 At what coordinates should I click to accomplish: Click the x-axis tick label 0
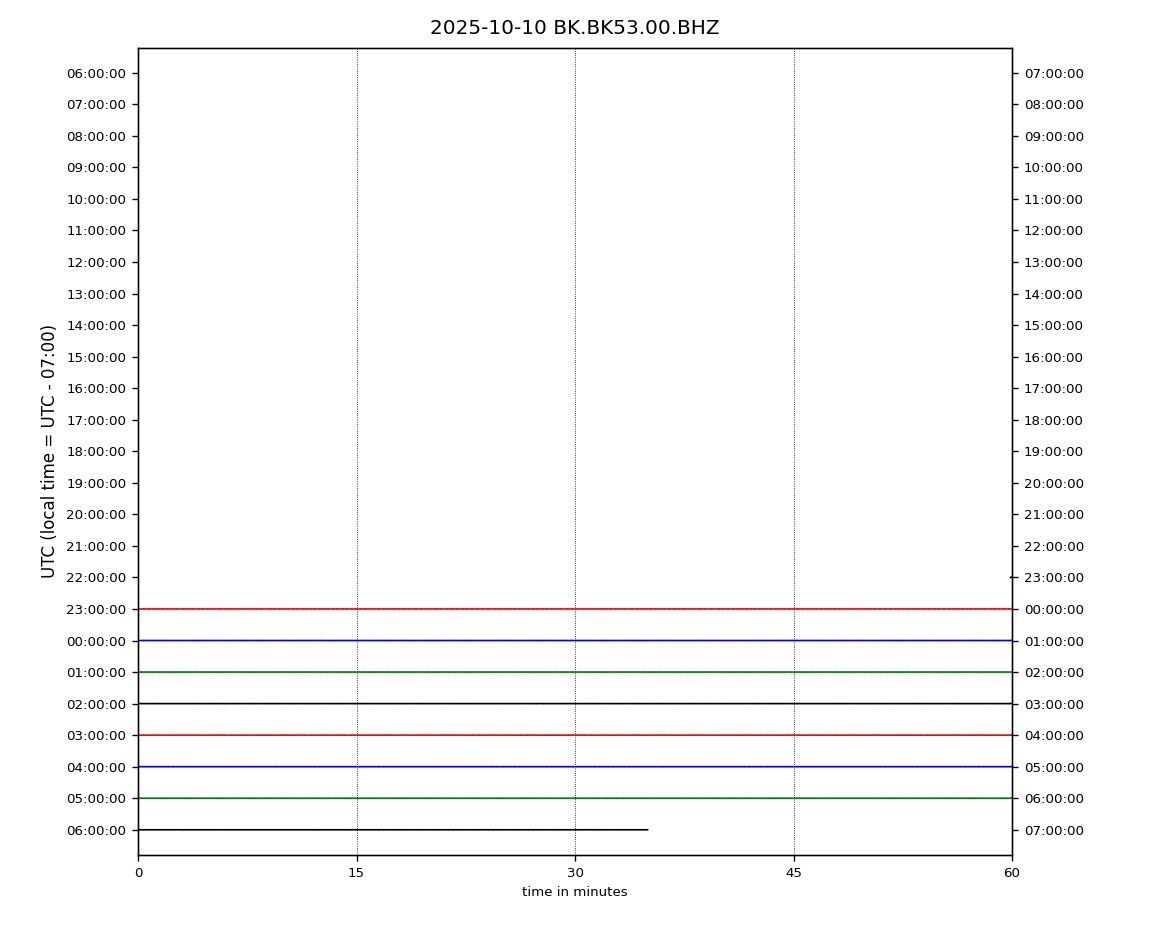pyautogui.click(x=138, y=873)
